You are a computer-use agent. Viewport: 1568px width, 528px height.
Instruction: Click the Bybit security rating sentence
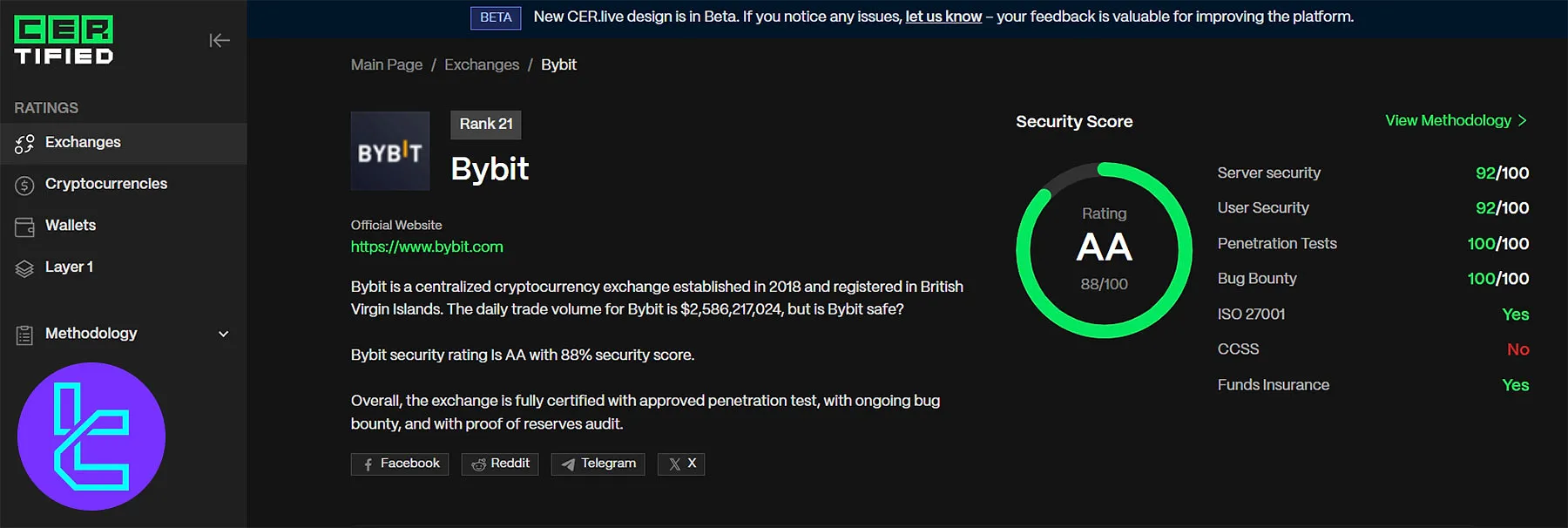point(523,355)
